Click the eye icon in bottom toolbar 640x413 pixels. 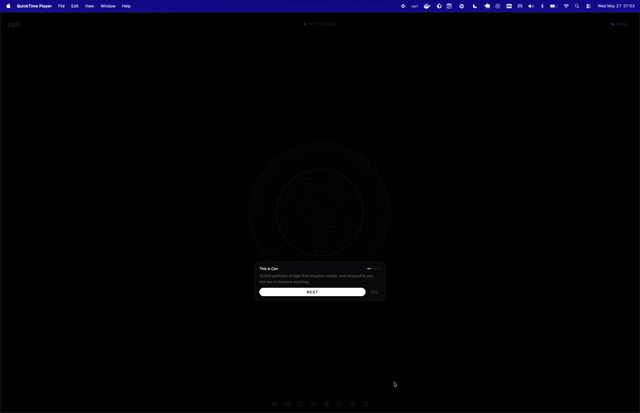point(274,404)
